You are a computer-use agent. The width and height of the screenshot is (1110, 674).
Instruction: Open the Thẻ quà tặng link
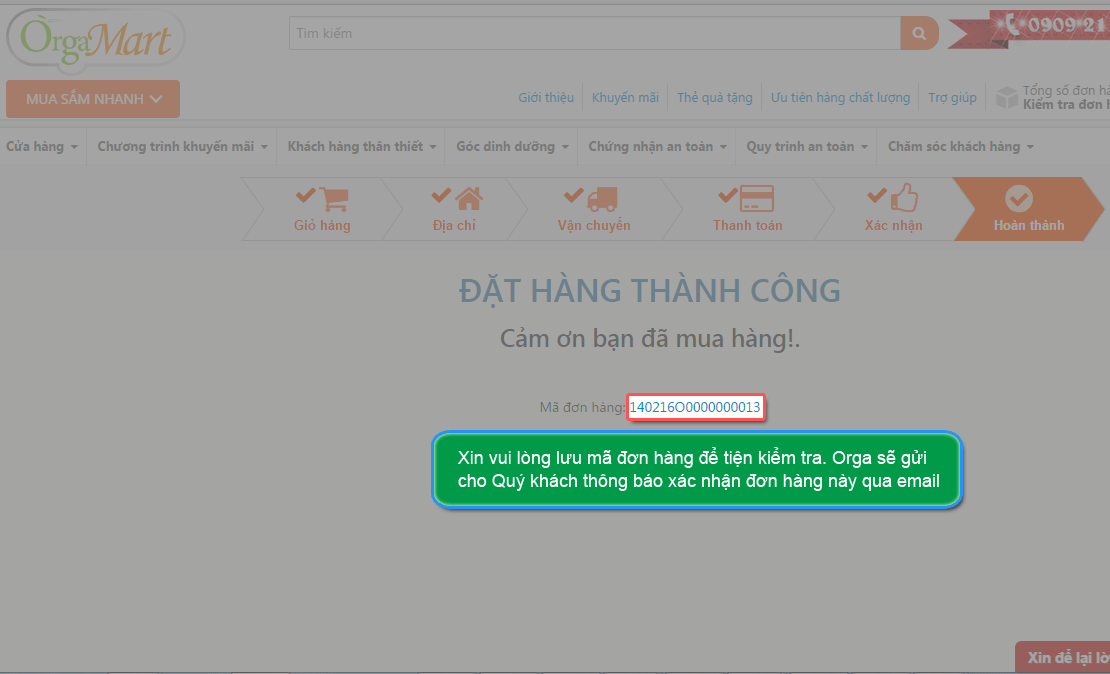click(x=714, y=98)
